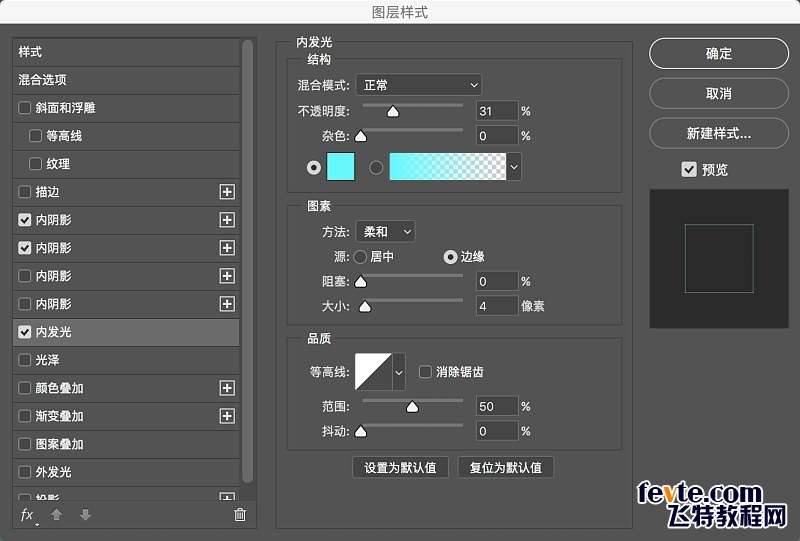Viewport: 800px width, 541px height.
Task: Open the fx effects menu icon
Action: [x=28, y=515]
